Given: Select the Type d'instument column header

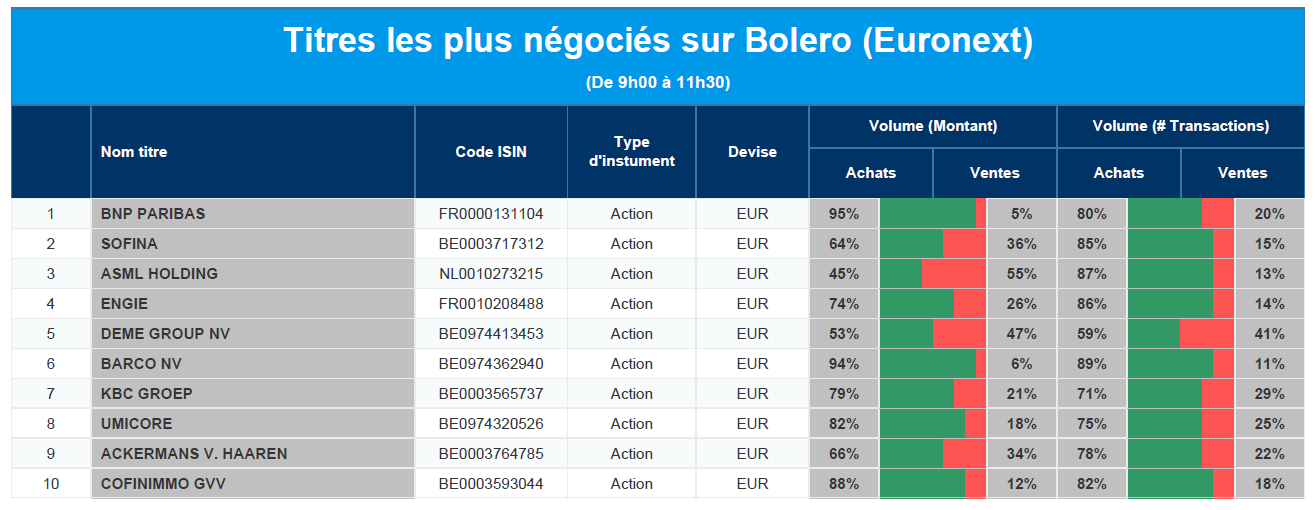Looking at the screenshot, I should (631, 152).
